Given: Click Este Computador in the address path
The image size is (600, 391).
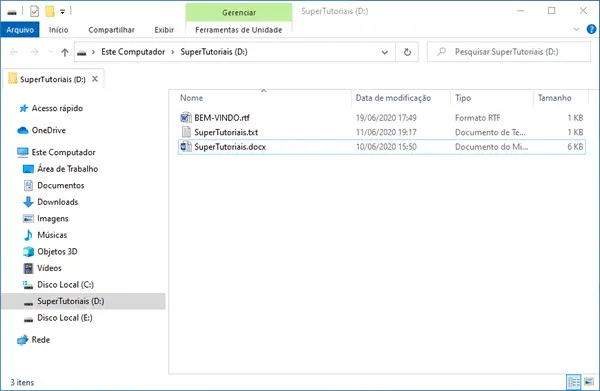Looking at the screenshot, I should pos(133,52).
